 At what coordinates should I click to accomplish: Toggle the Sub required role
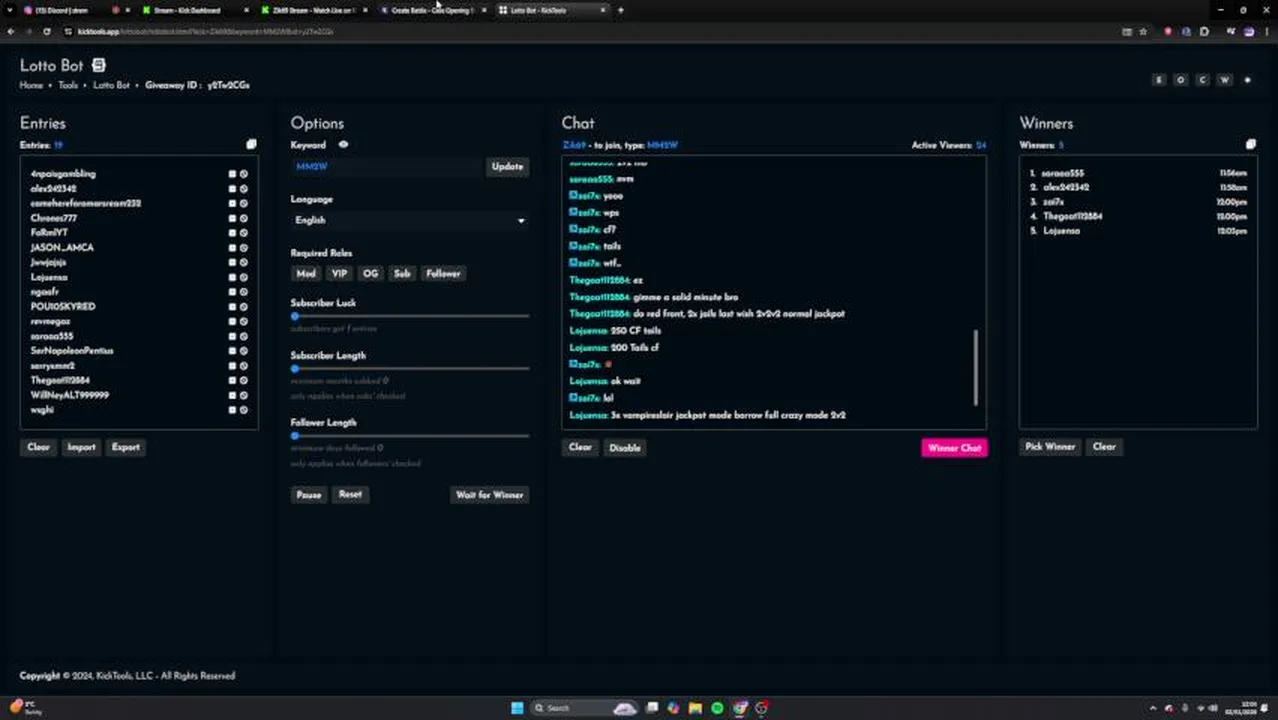401,273
